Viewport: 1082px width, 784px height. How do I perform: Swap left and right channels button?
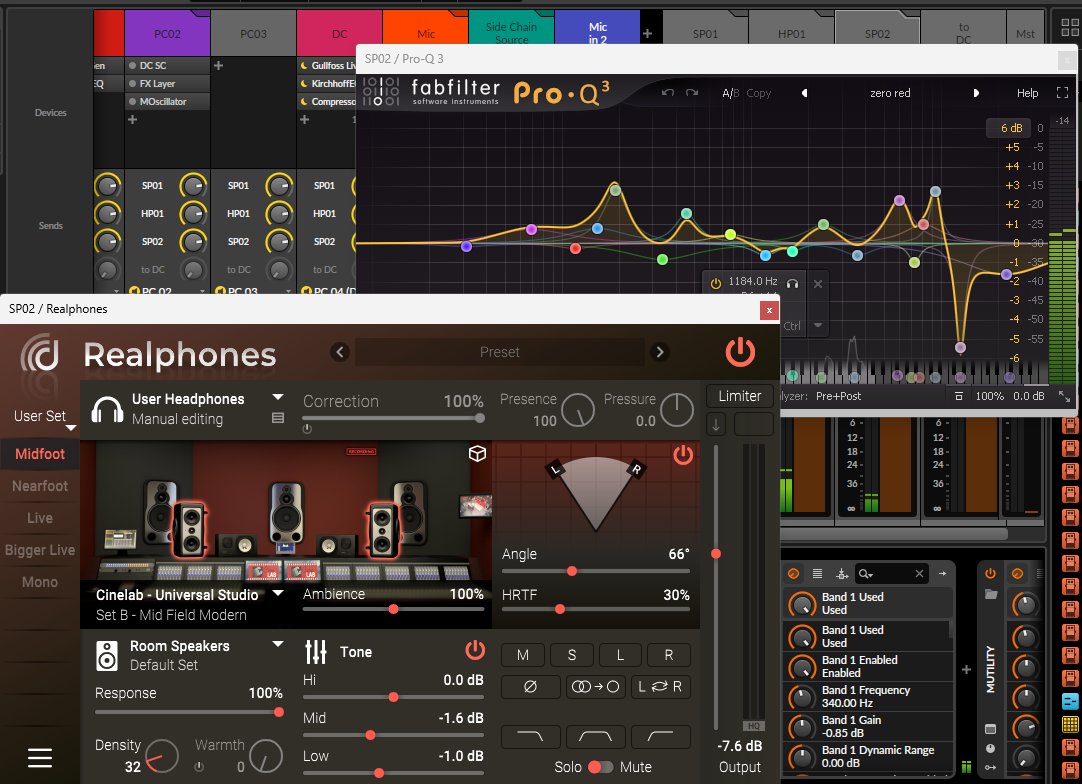tap(660, 687)
